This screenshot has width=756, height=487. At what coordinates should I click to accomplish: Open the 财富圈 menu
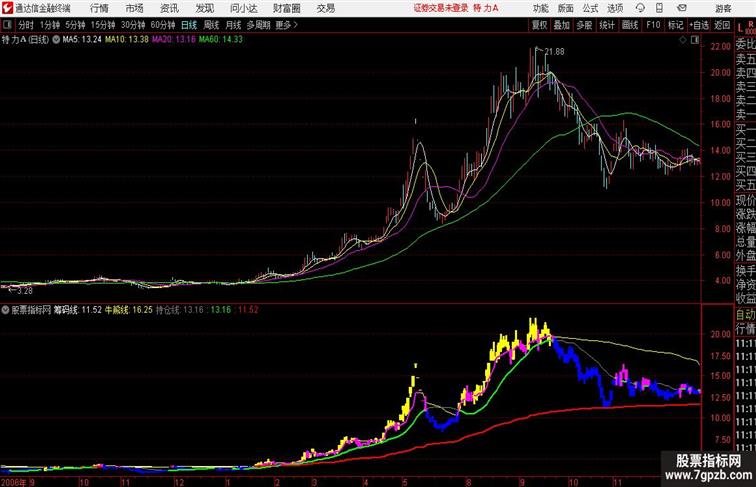pos(286,8)
